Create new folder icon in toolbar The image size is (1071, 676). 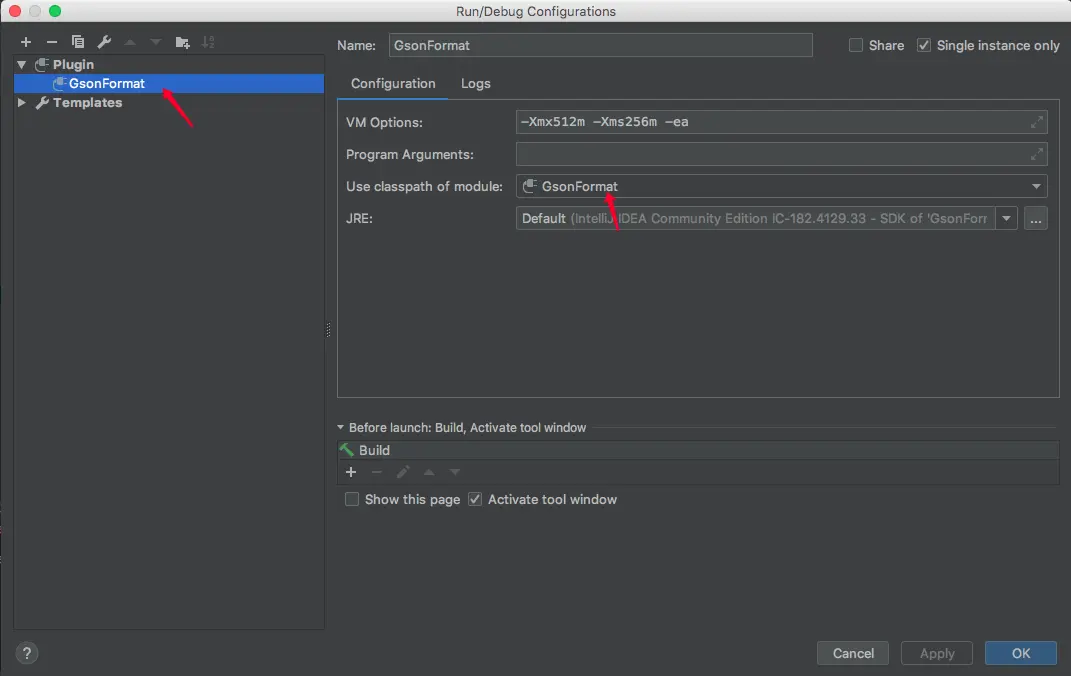coord(182,42)
